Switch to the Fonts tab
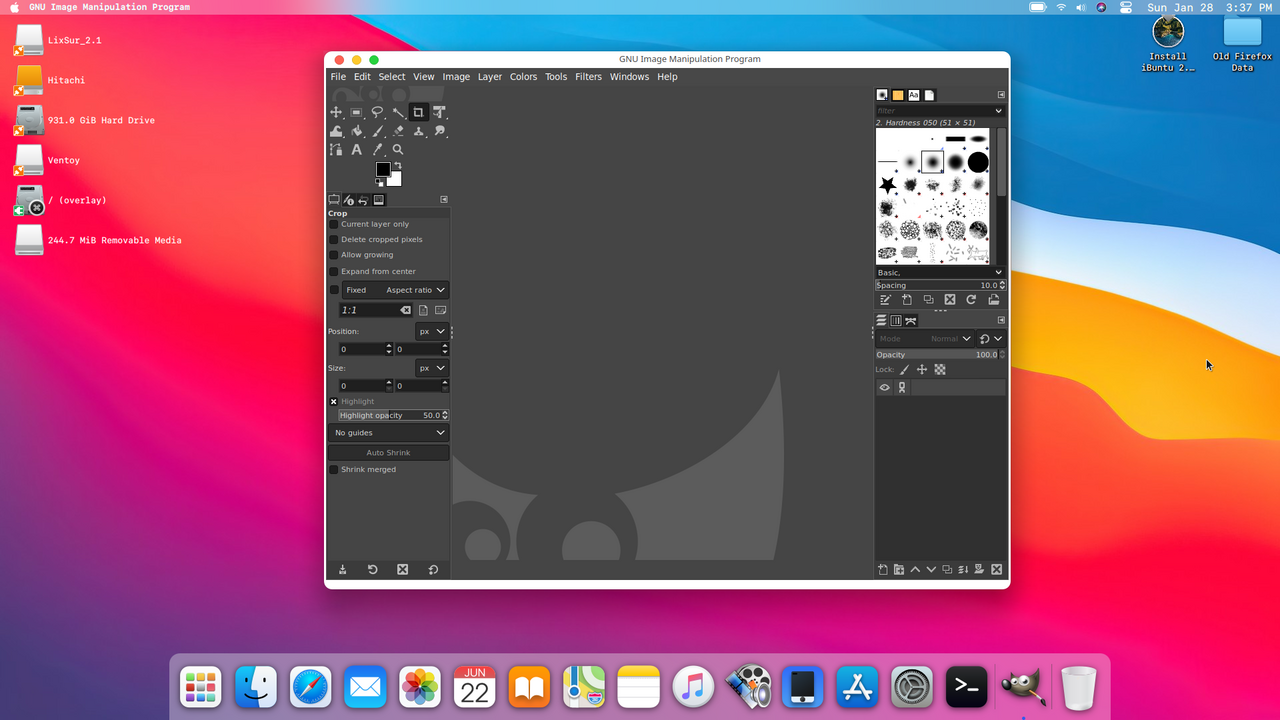The height and width of the screenshot is (720, 1280). [913, 95]
